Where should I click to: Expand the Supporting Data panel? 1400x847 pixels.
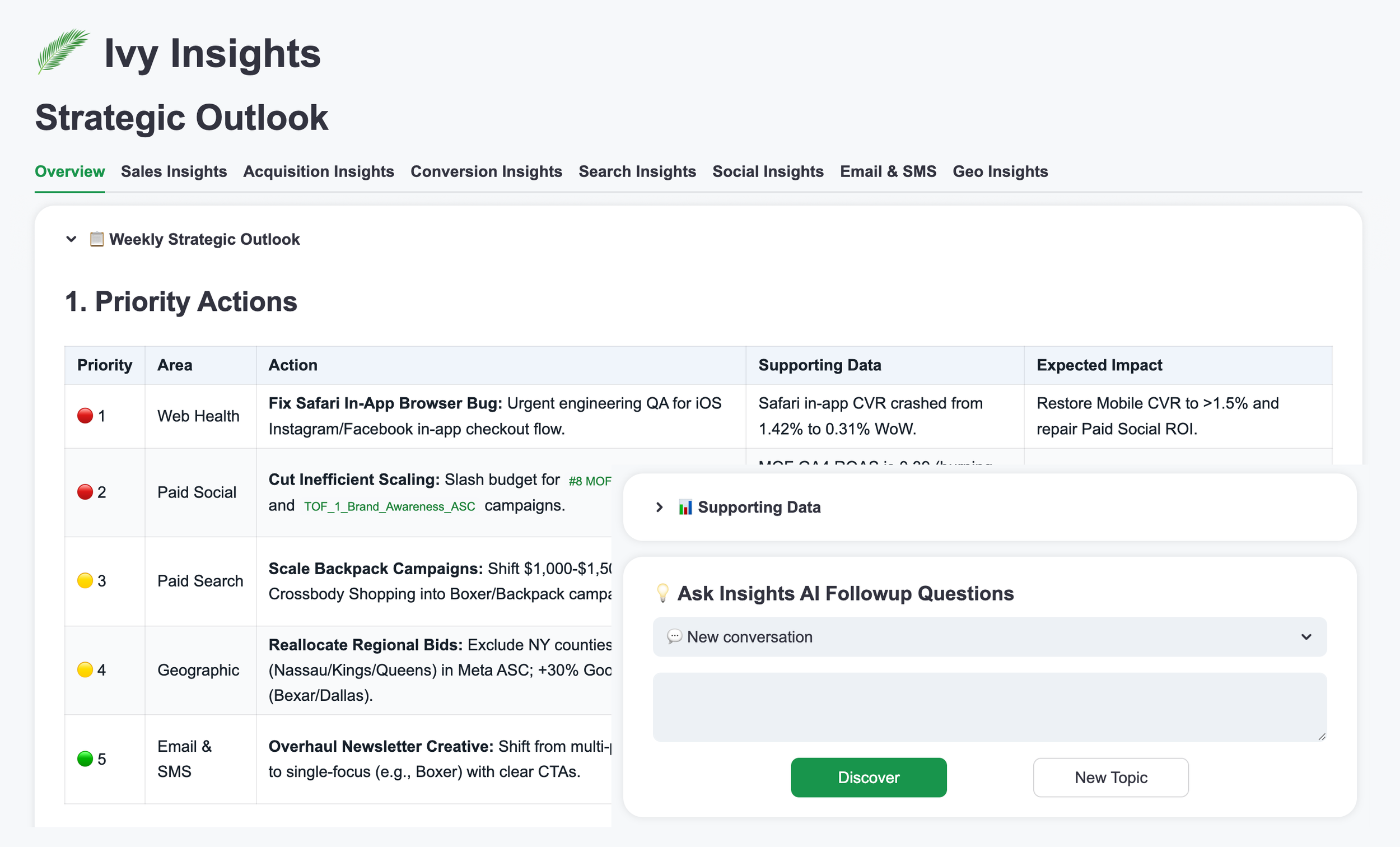(x=660, y=507)
